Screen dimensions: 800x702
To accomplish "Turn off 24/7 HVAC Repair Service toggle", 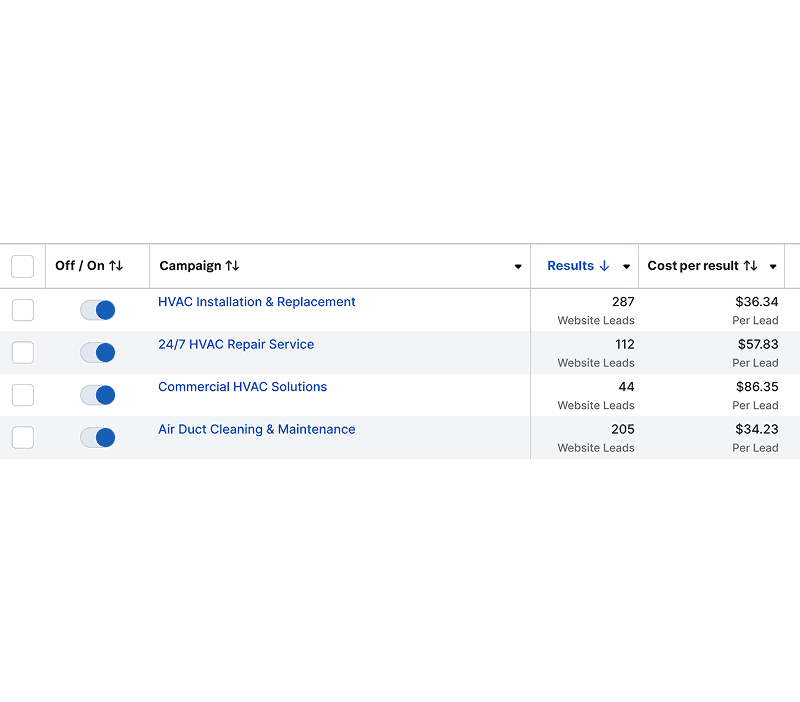I will 97,353.
